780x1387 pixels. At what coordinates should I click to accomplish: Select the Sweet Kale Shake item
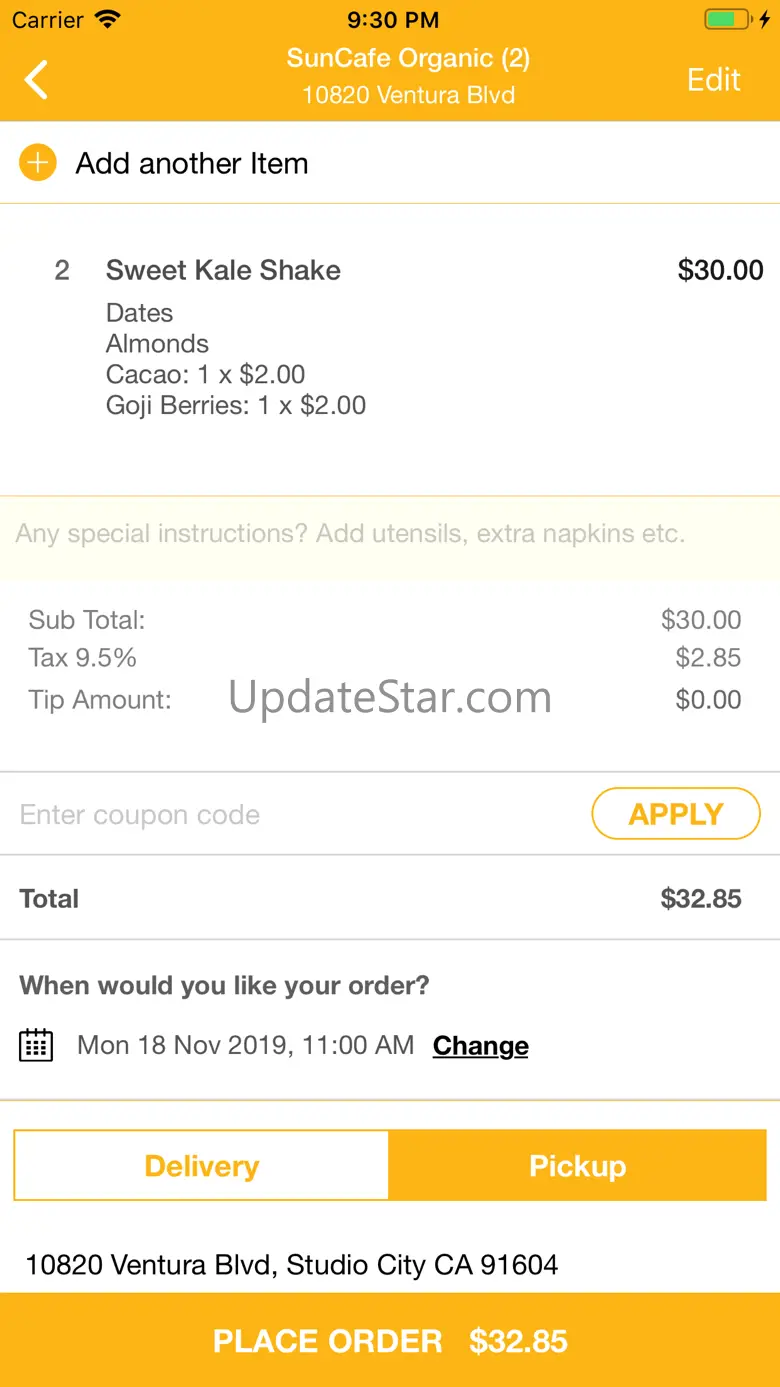pyautogui.click(x=223, y=270)
